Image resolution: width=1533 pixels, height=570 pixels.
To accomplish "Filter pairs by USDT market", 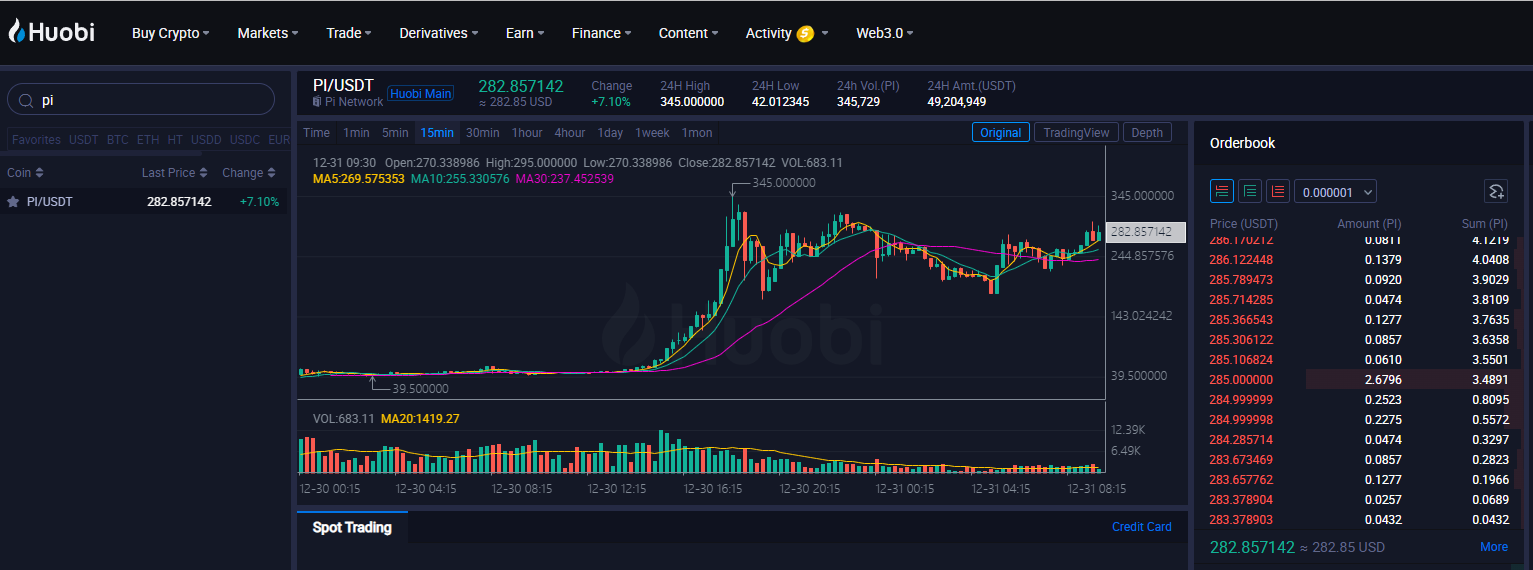I will (84, 140).
